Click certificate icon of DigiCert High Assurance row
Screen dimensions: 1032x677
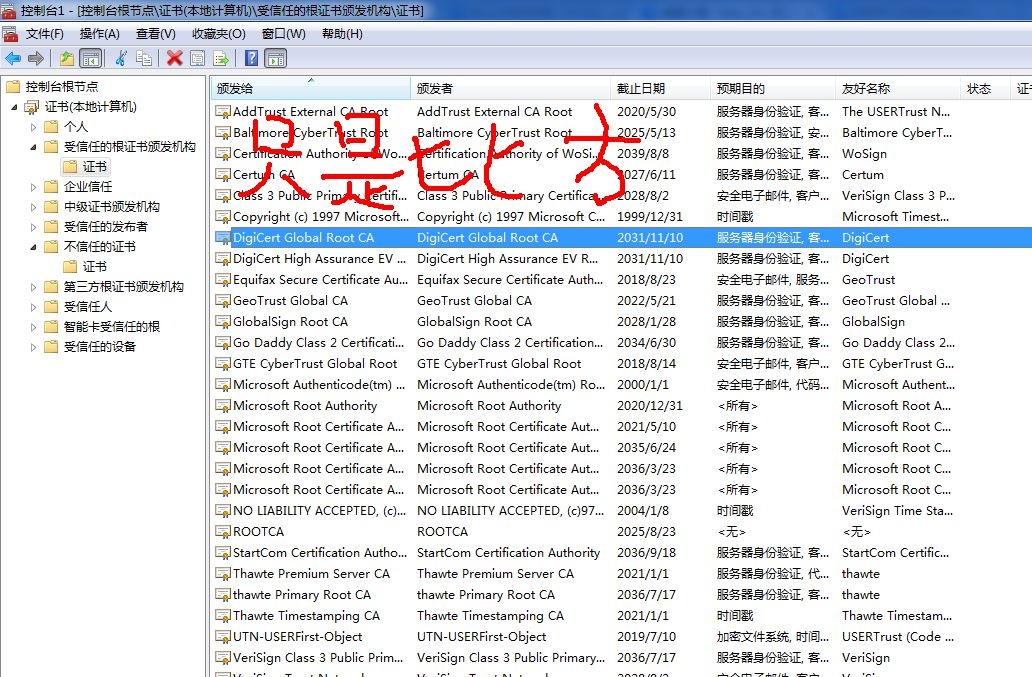coord(223,259)
